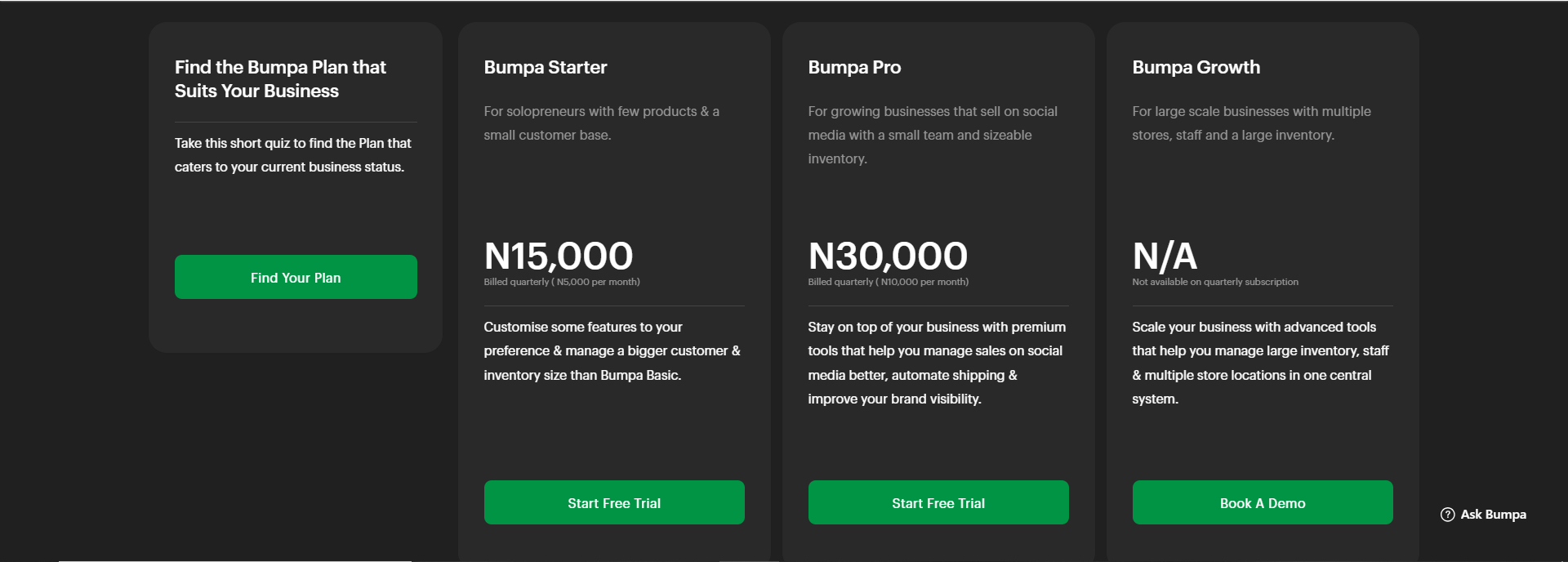1568x562 pixels.
Task: Select the N15,000 price text
Action: pyautogui.click(x=558, y=256)
